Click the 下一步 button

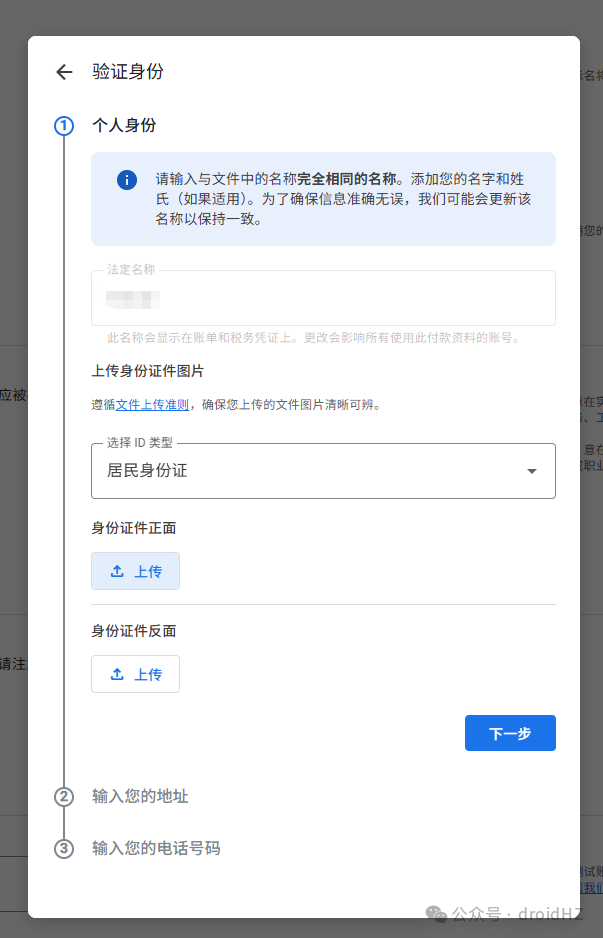coord(510,733)
